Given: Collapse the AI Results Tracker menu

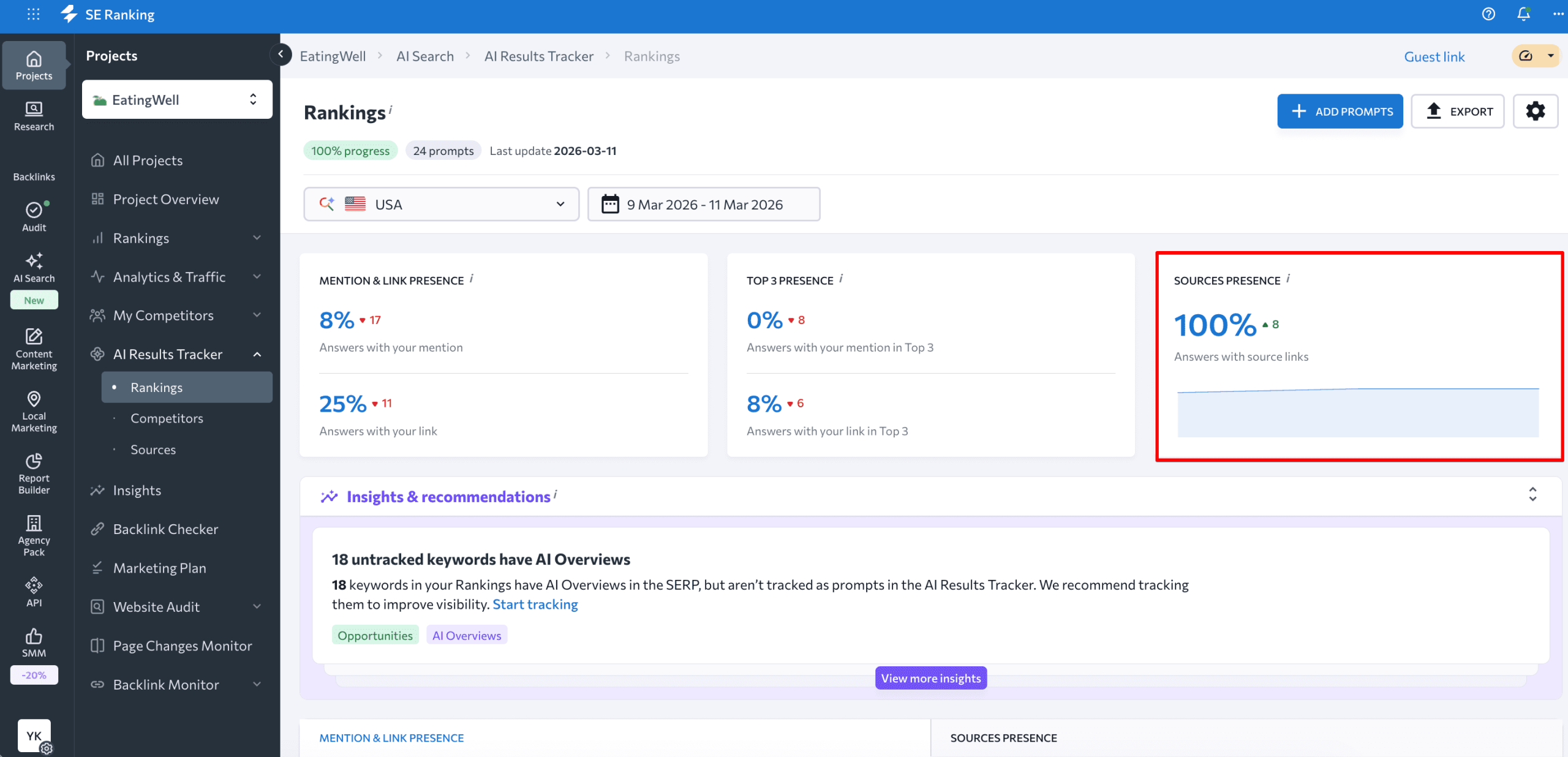Looking at the screenshot, I should point(257,355).
